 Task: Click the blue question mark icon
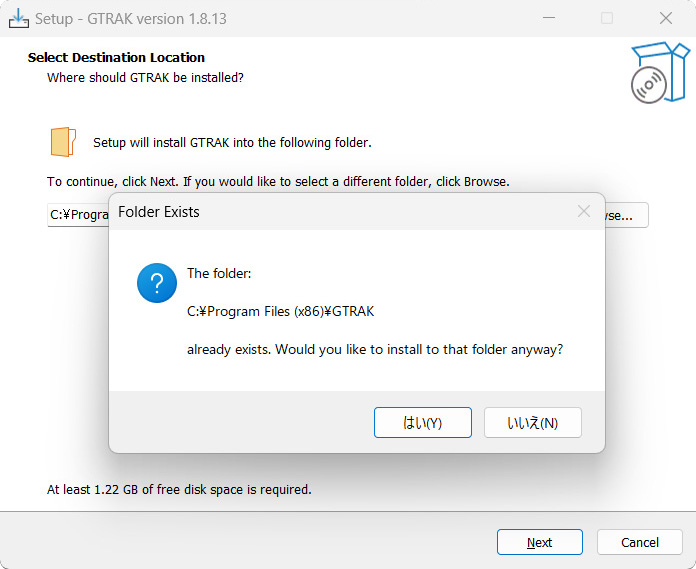157,283
